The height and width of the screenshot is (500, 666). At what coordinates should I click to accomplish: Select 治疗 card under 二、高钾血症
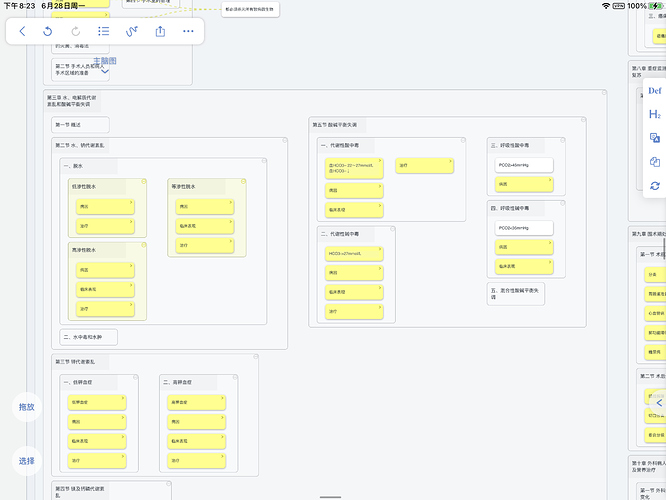(x=196, y=460)
